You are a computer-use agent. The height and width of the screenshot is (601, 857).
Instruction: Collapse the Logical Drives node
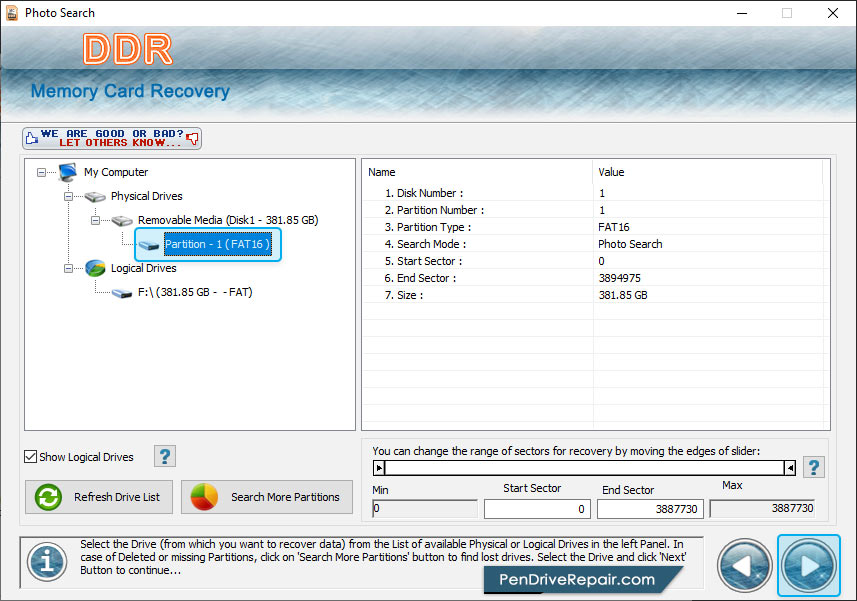tap(68, 268)
